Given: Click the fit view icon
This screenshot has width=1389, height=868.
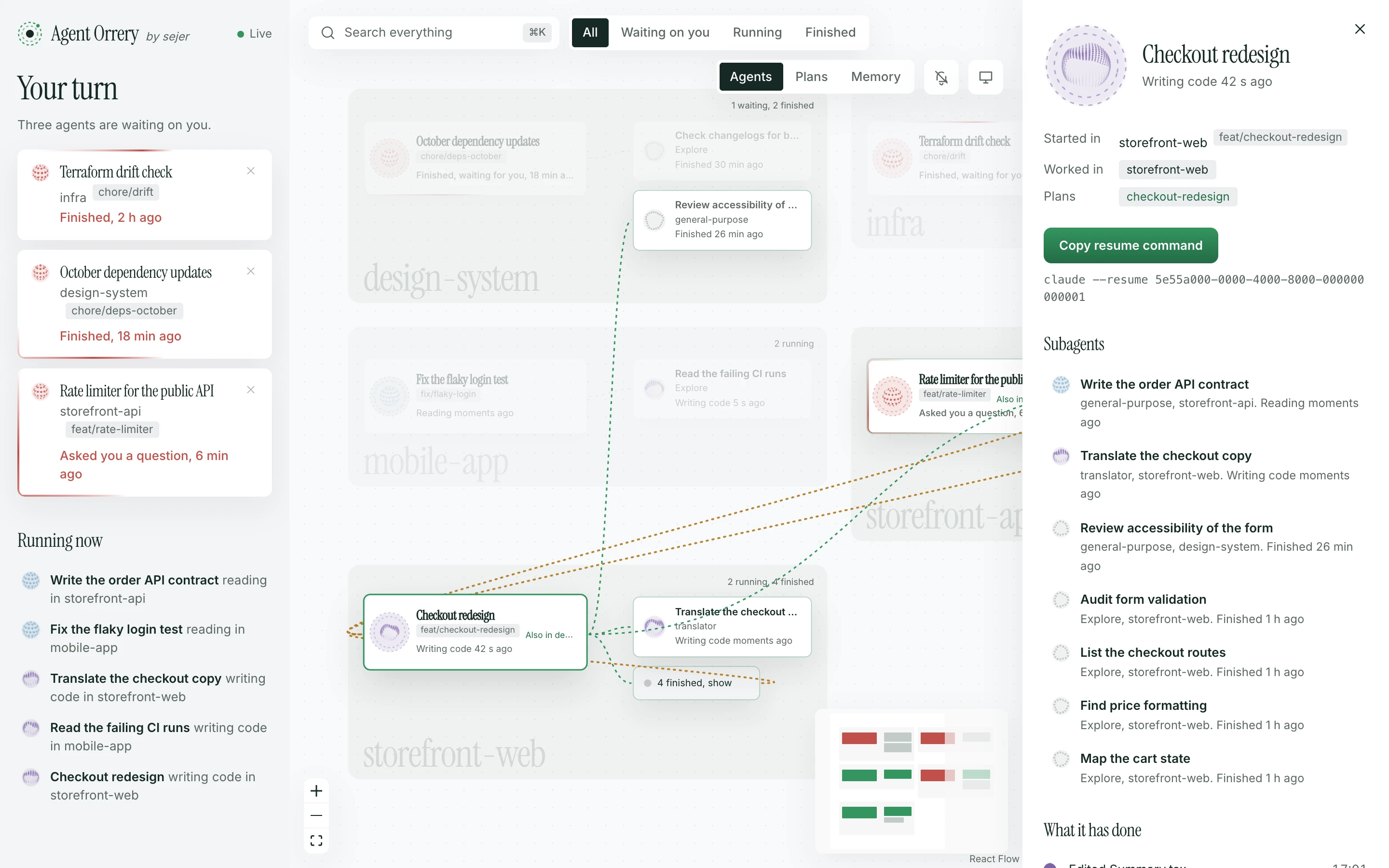Looking at the screenshot, I should click(316, 841).
